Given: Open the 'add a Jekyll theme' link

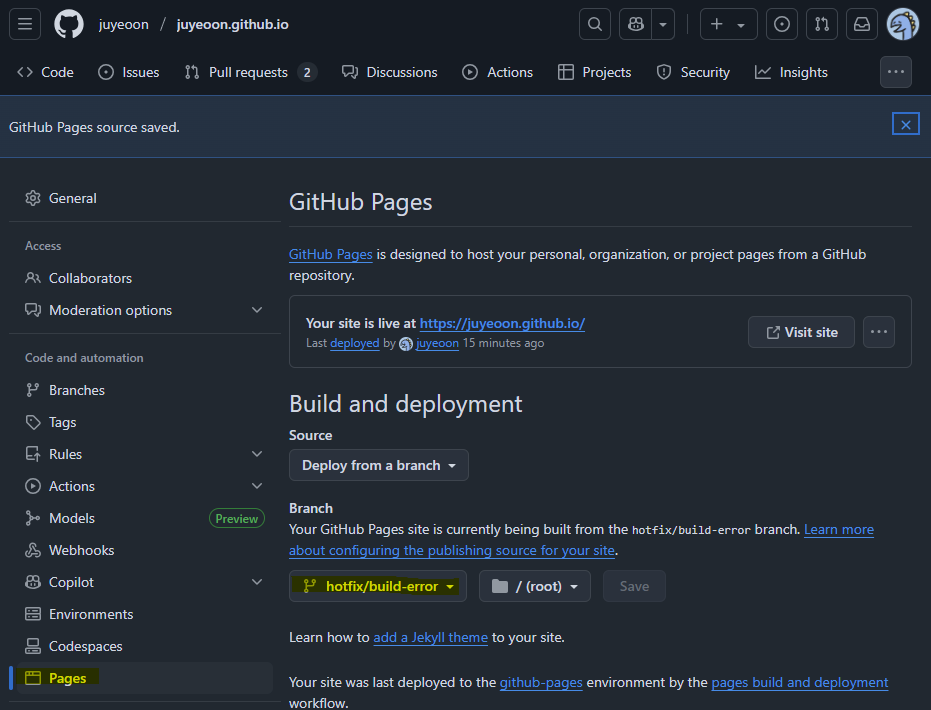Looking at the screenshot, I should coord(430,638).
